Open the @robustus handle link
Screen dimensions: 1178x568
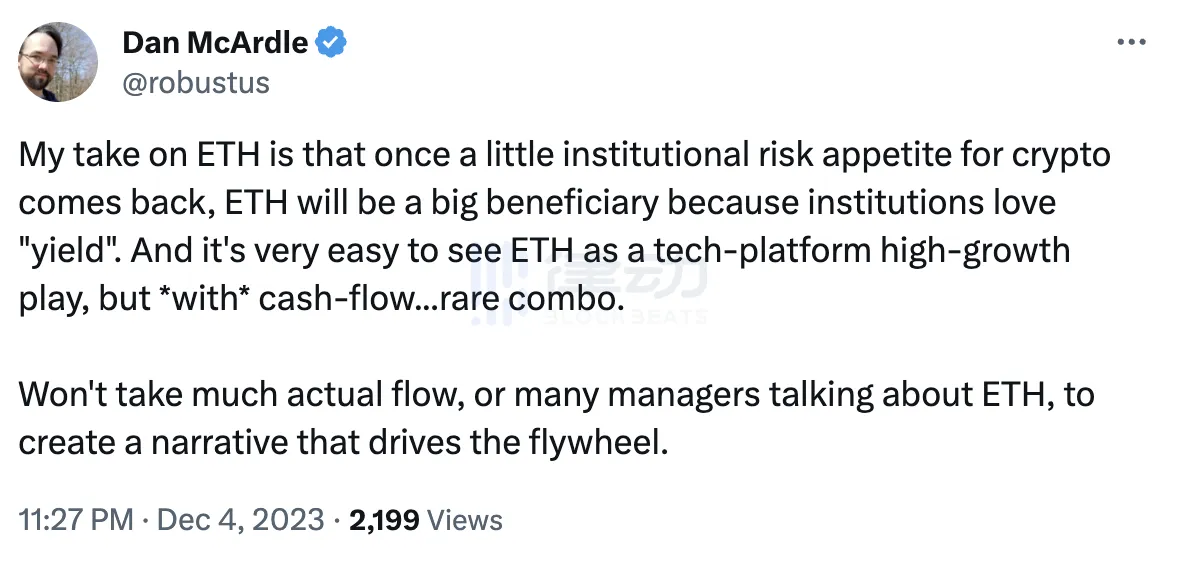[x=195, y=82]
